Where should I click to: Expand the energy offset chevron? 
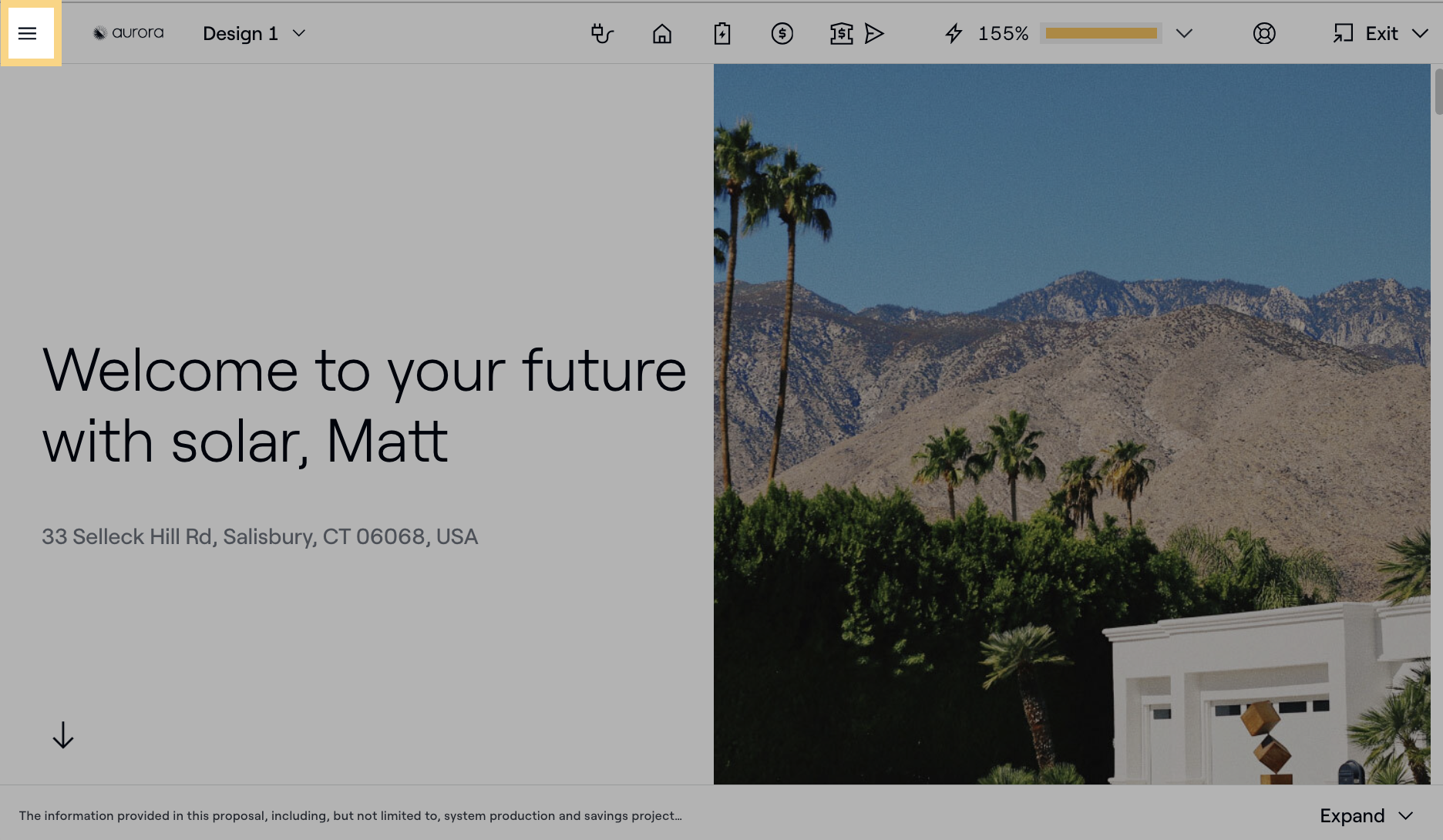pos(1184,33)
